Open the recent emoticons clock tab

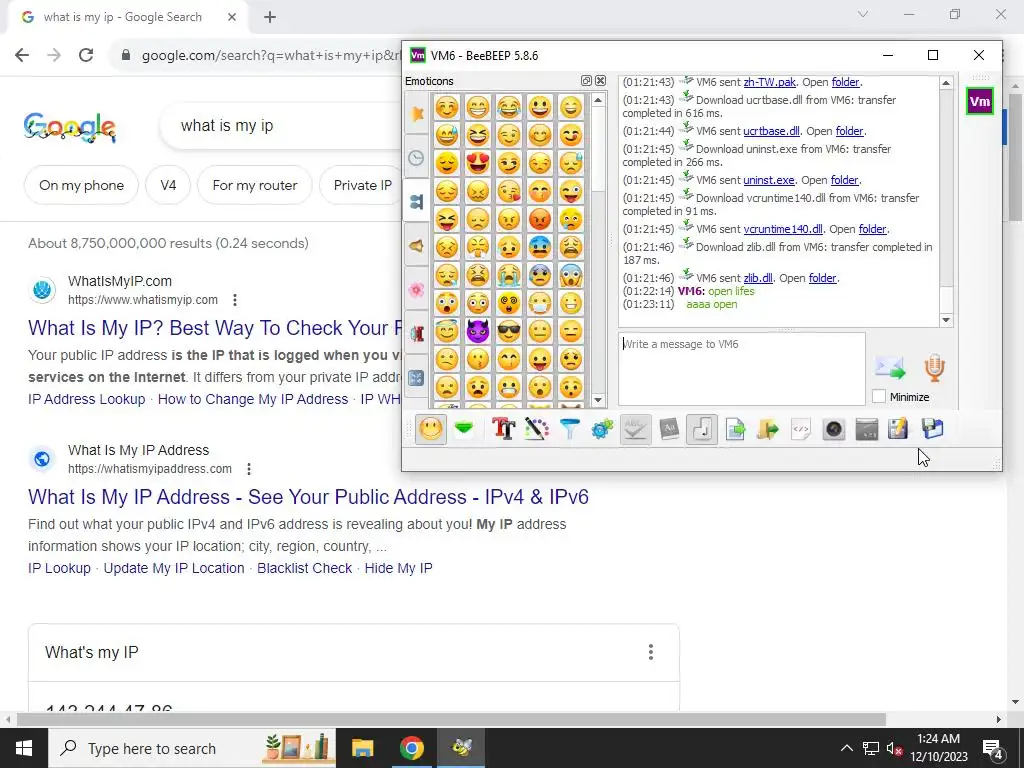[417, 157]
